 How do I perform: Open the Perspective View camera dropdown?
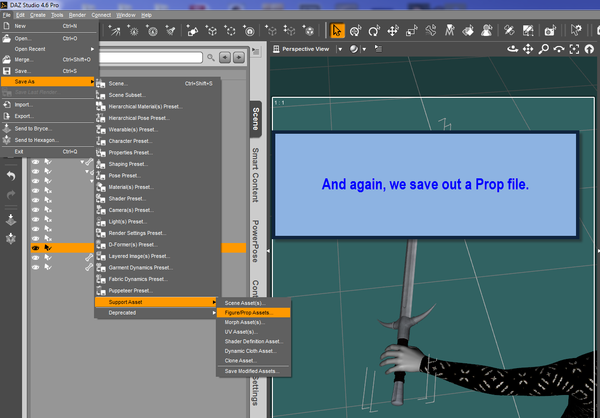click(x=340, y=49)
